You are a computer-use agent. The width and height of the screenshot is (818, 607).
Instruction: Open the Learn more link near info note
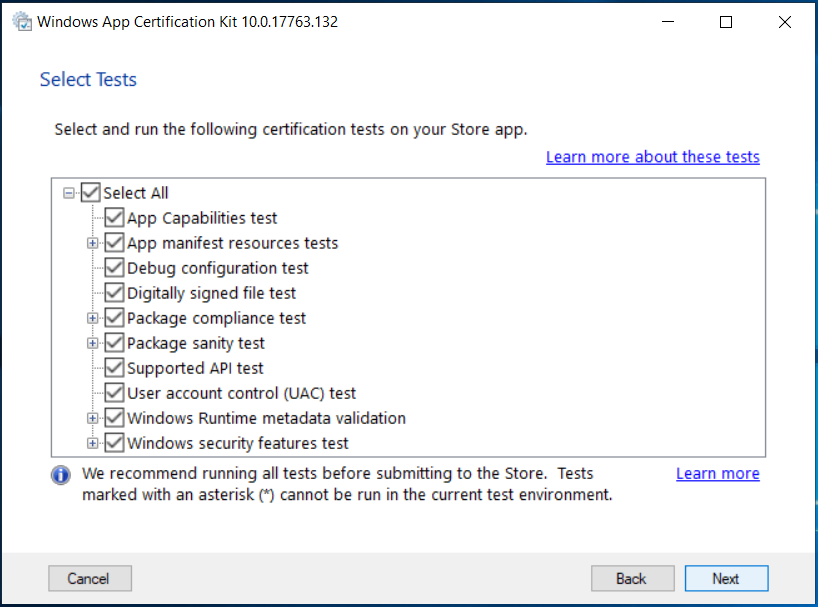tap(718, 474)
